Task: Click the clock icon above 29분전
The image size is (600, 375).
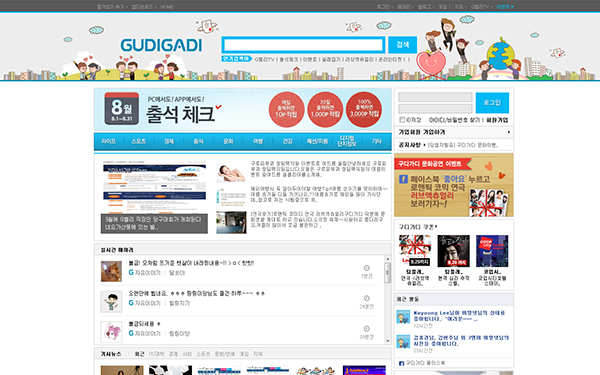Action: pos(366,329)
